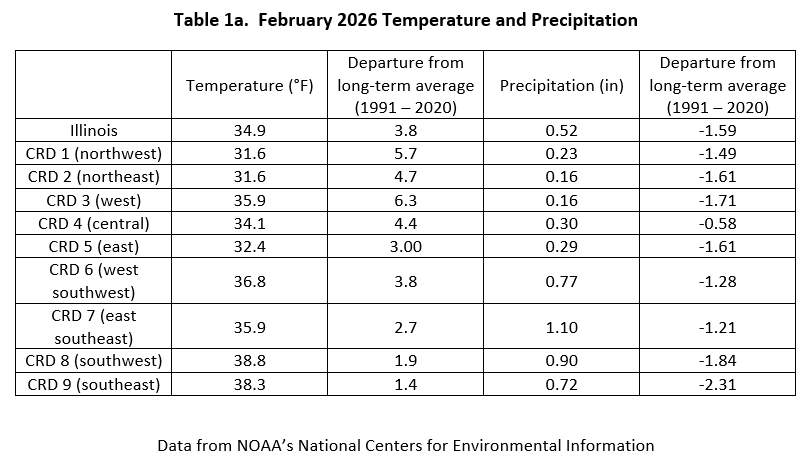Select the 1.10 precipitation cell
The width and height of the screenshot is (812, 467).
coord(561,325)
